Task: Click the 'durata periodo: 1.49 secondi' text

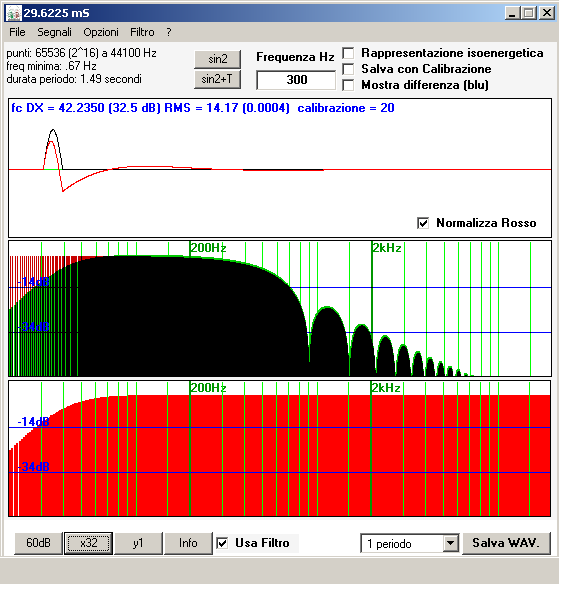Action: tap(74, 79)
